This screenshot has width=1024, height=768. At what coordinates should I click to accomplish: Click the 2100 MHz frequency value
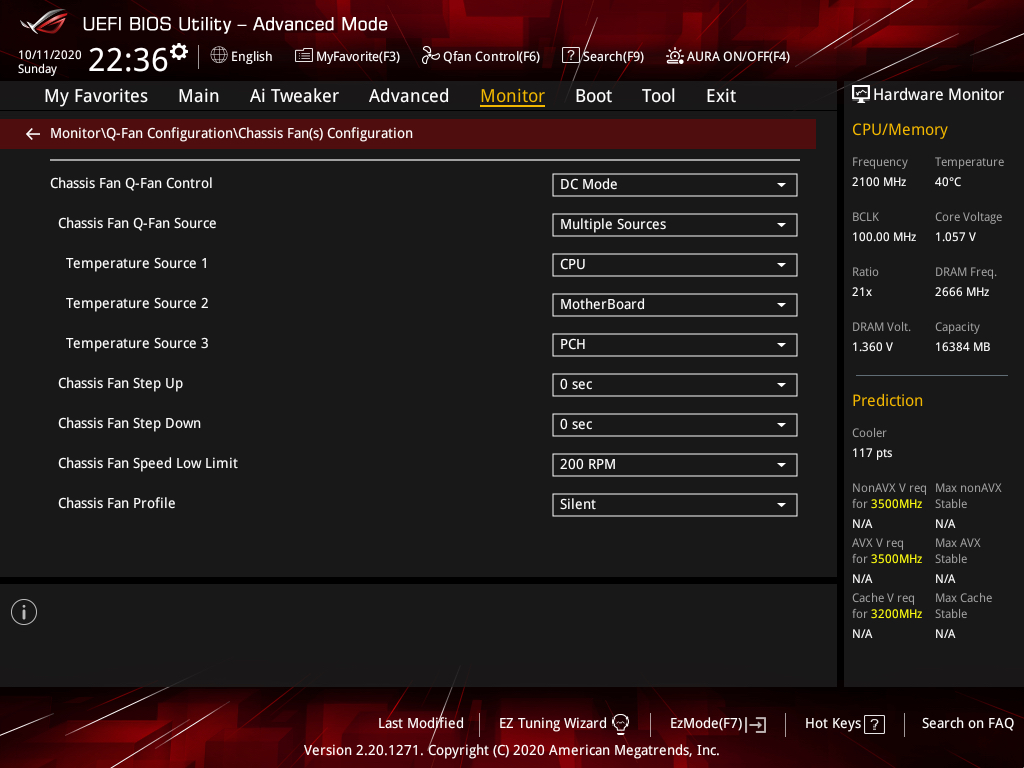tap(878, 182)
